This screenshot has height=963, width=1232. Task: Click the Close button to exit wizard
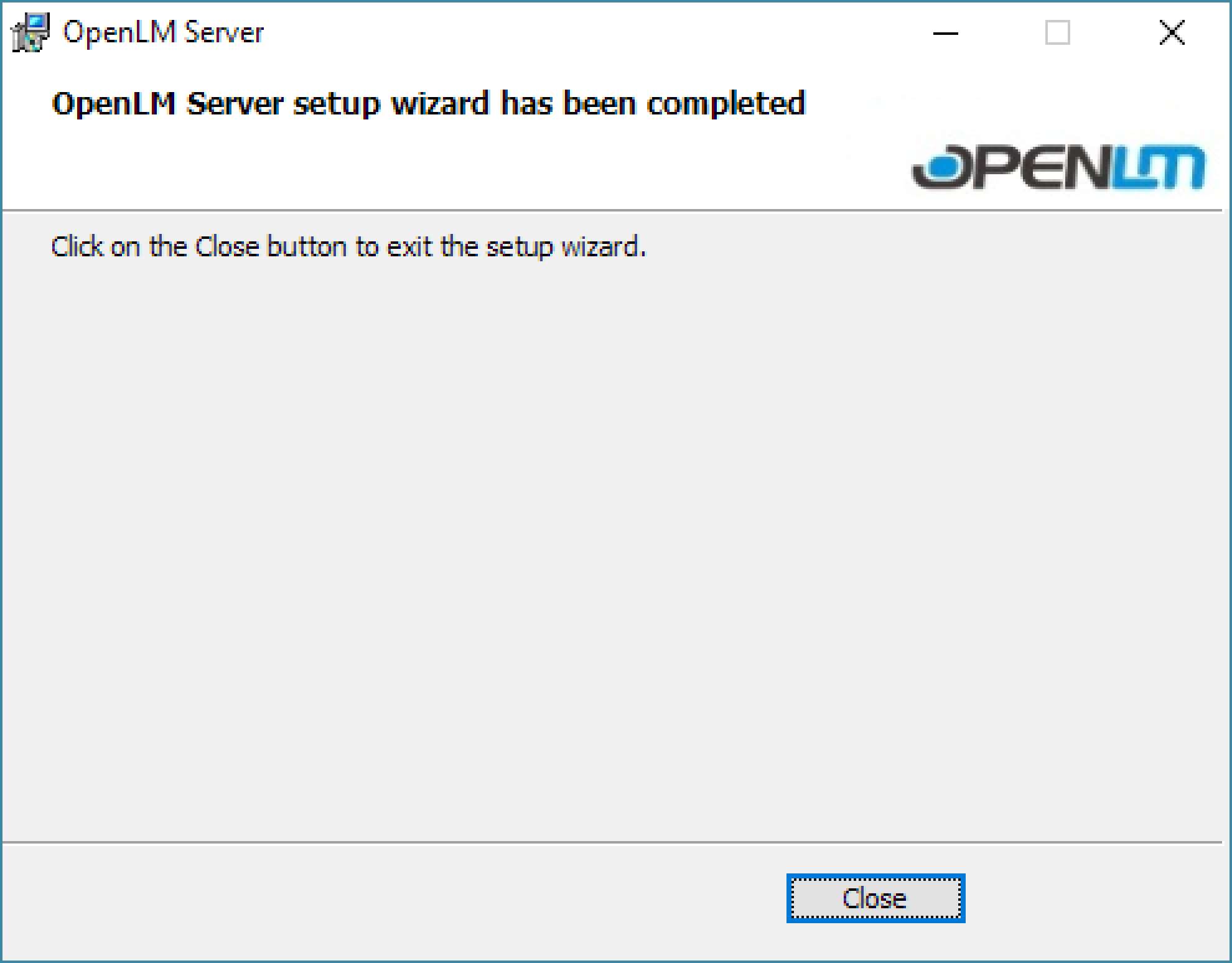pos(875,898)
